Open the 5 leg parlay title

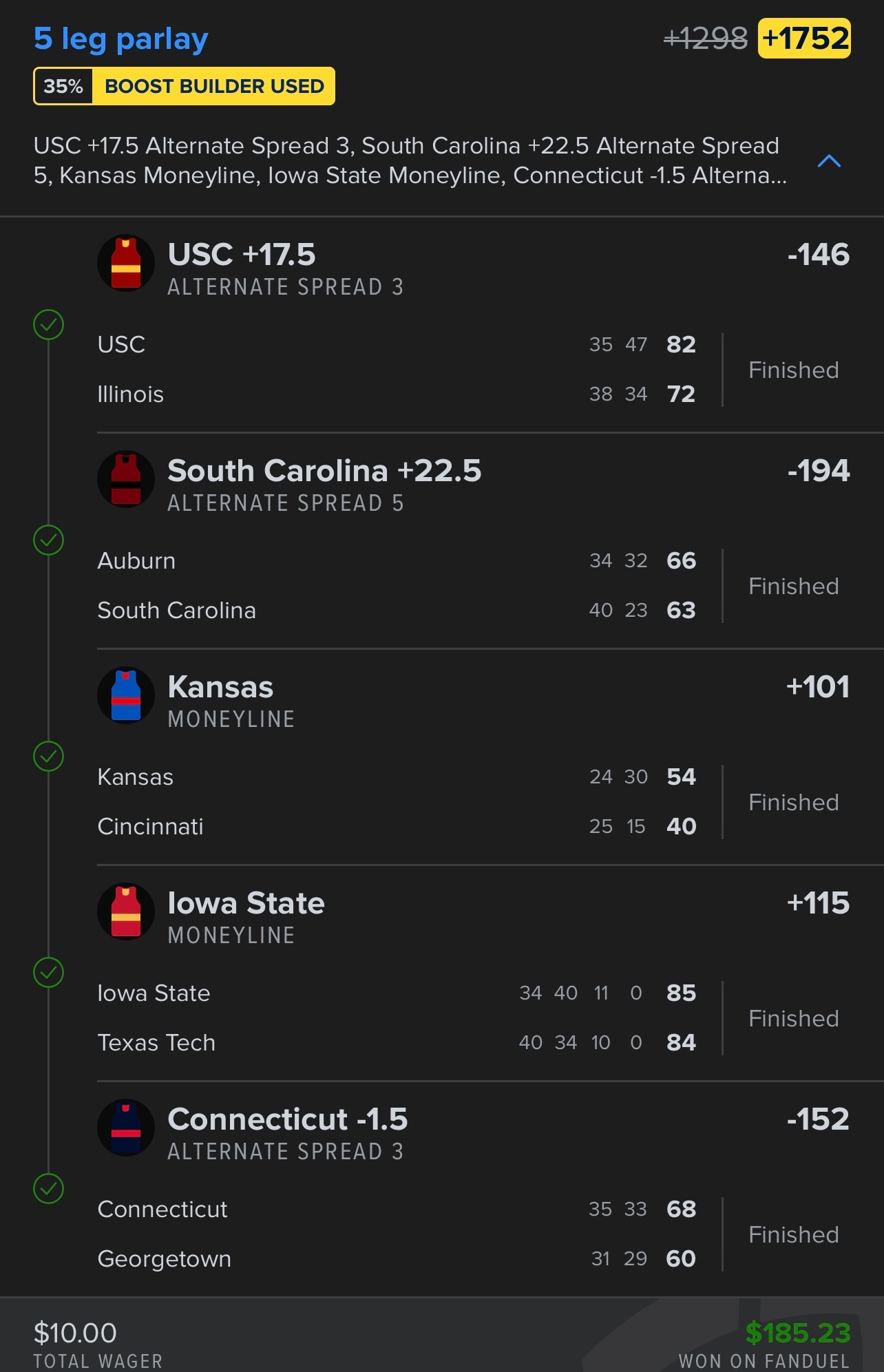(x=121, y=39)
